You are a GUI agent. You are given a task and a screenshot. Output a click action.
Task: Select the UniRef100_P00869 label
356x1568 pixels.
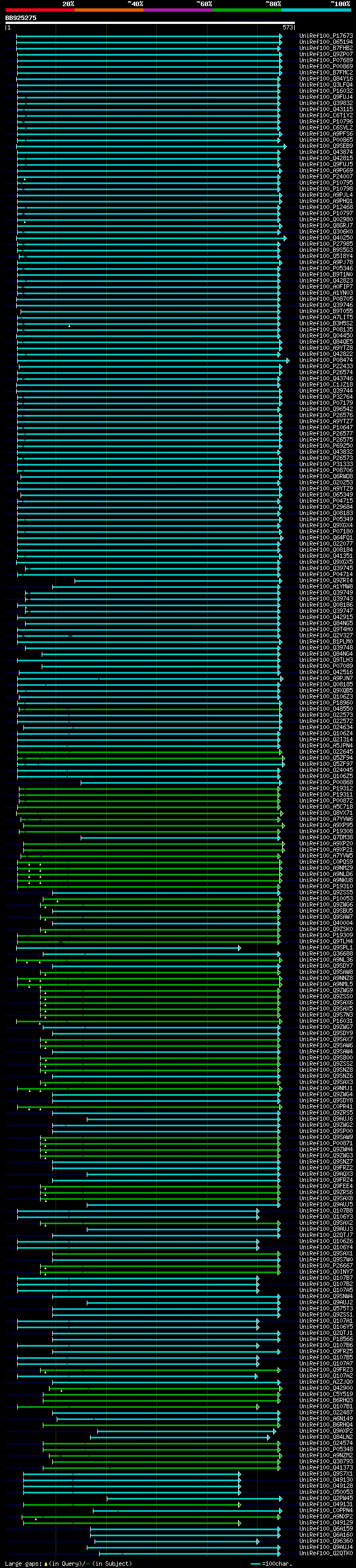coord(326,66)
